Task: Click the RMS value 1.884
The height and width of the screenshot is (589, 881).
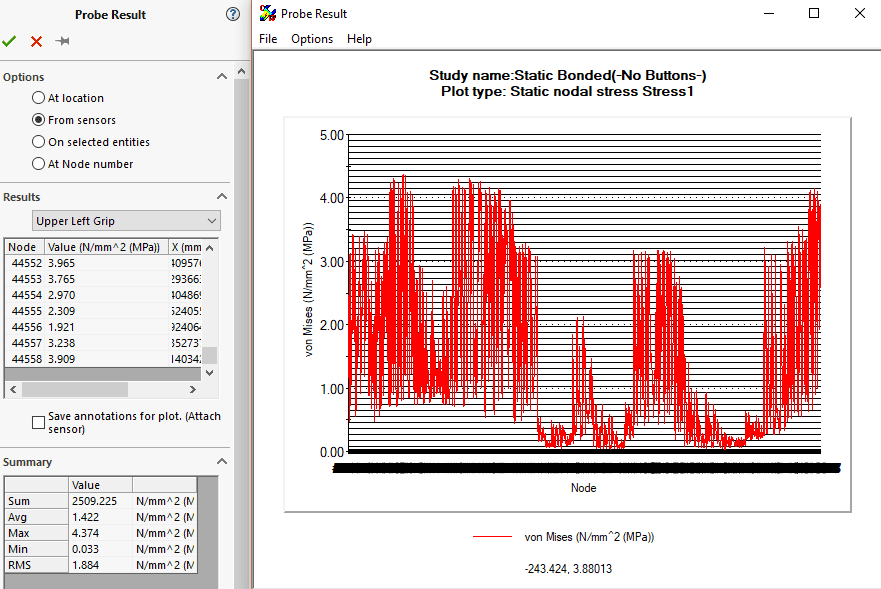Action: click(x=85, y=565)
